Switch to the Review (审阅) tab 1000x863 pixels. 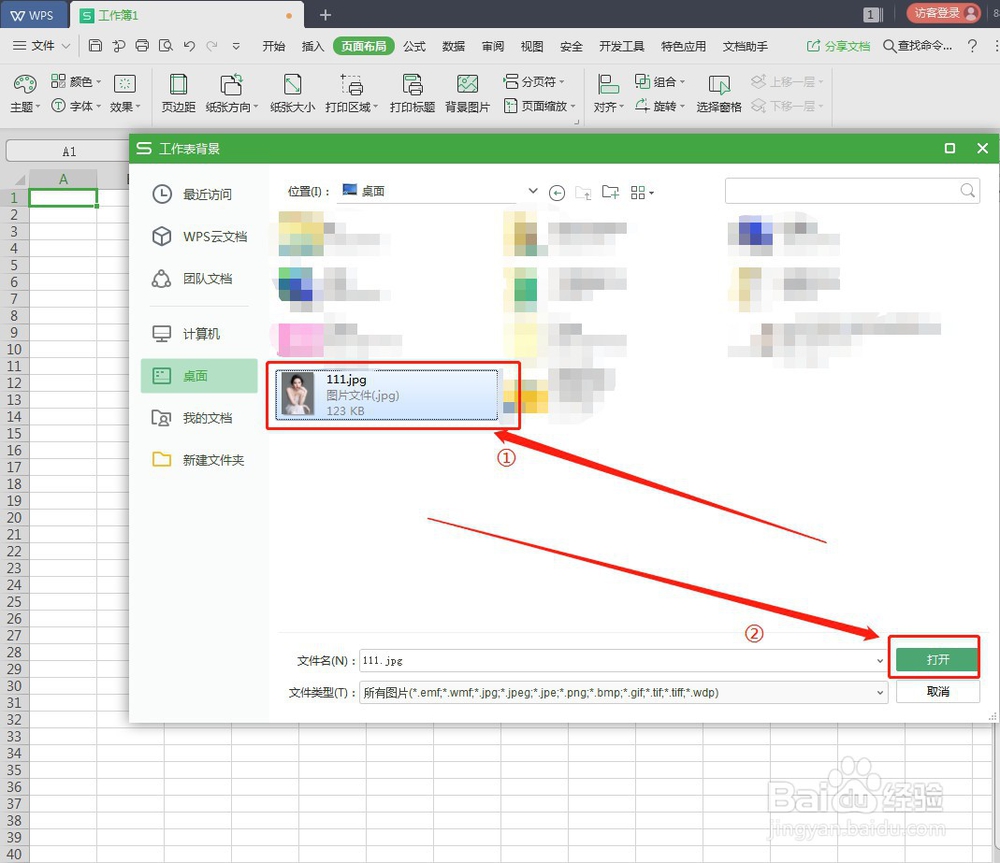point(493,46)
